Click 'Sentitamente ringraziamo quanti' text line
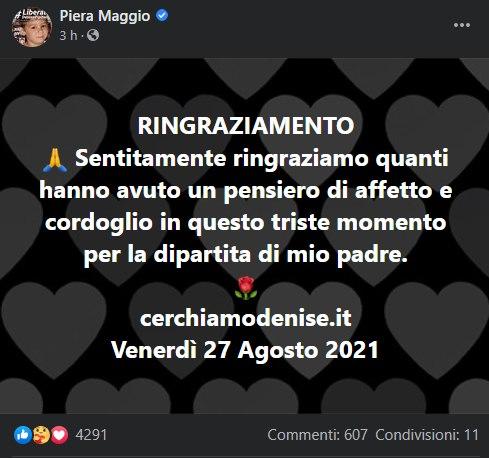Viewport: 489px width, 458px height. tap(261, 159)
